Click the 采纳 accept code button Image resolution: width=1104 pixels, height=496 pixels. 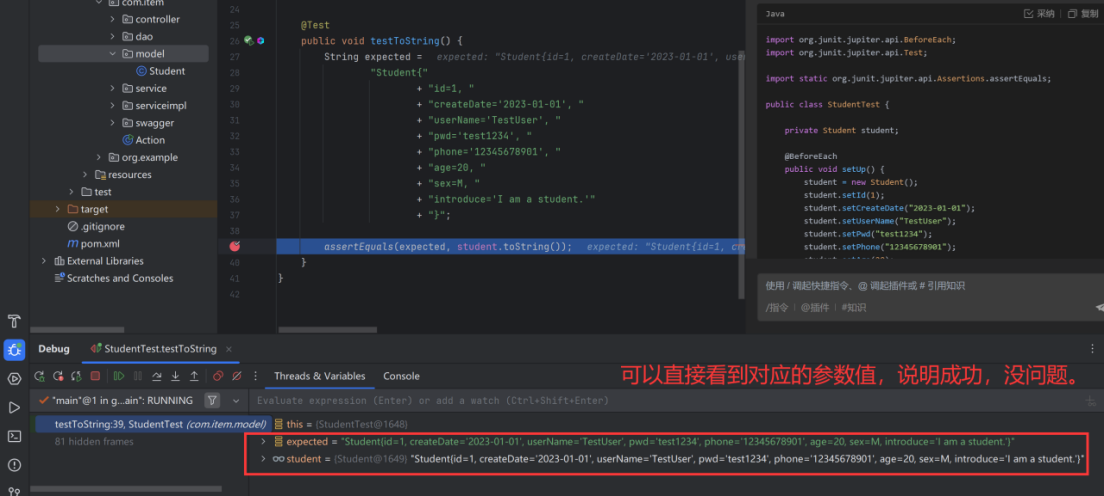pos(1039,13)
